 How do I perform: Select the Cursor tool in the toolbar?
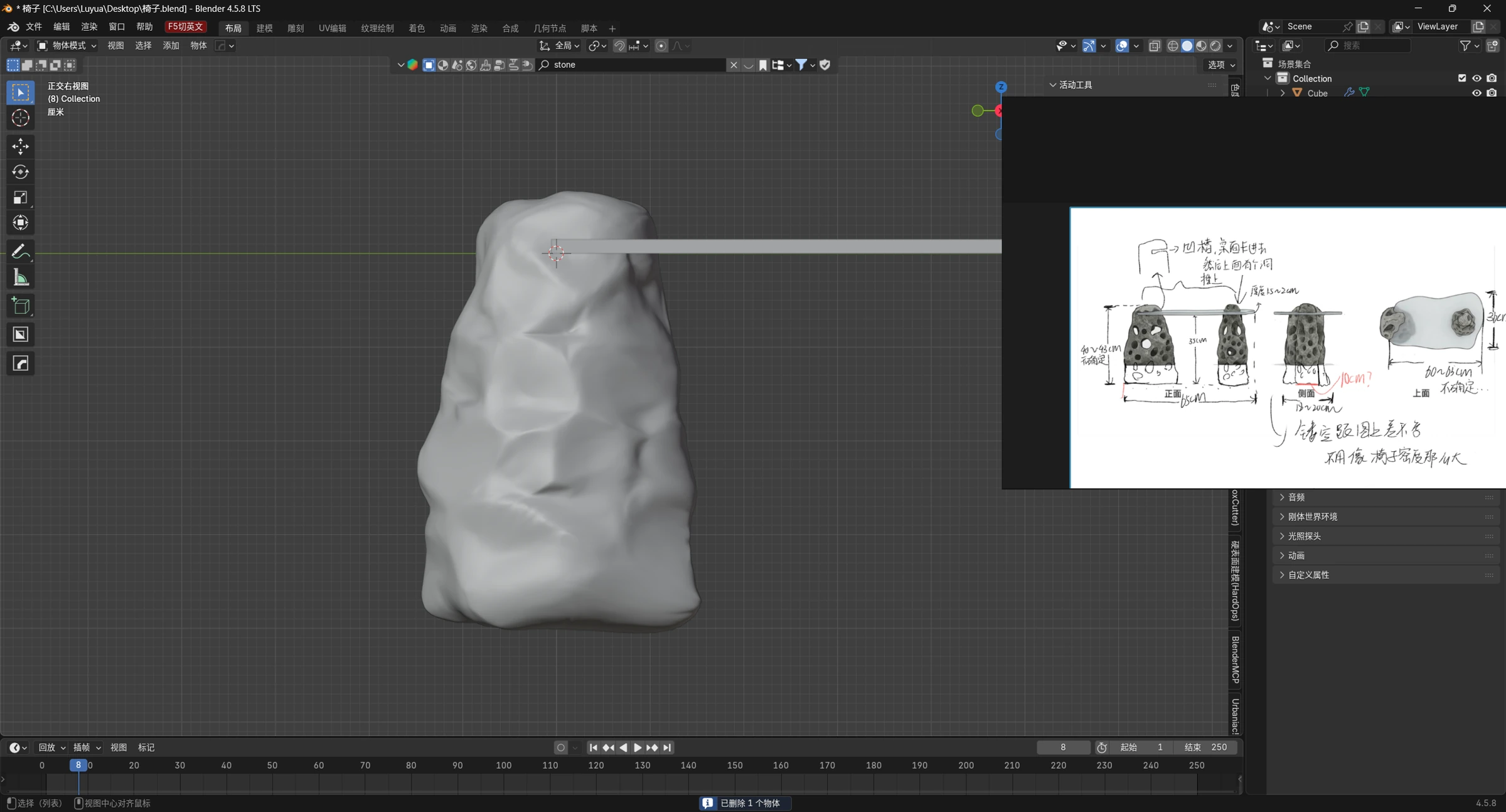[x=20, y=118]
